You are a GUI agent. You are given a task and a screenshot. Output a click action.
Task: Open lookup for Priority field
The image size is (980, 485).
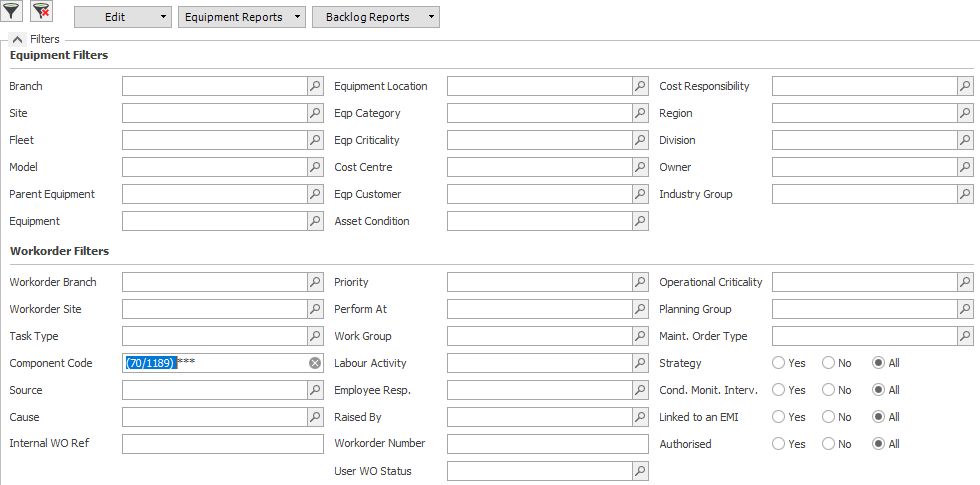point(640,282)
